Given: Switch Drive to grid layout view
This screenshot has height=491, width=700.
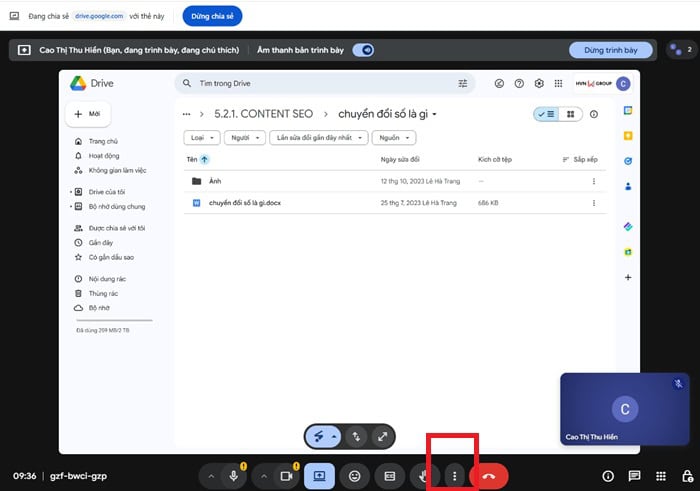Looking at the screenshot, I should pos(570,114).
